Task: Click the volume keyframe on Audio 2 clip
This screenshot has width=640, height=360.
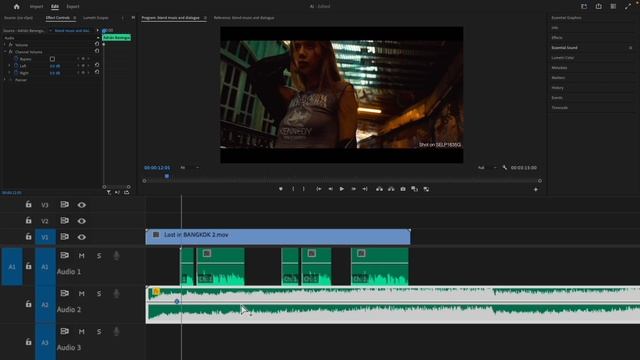Action: point(177,301)
